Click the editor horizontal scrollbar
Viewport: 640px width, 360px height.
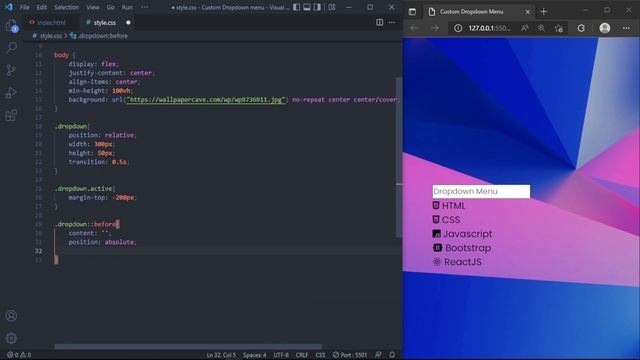[188, 347]
